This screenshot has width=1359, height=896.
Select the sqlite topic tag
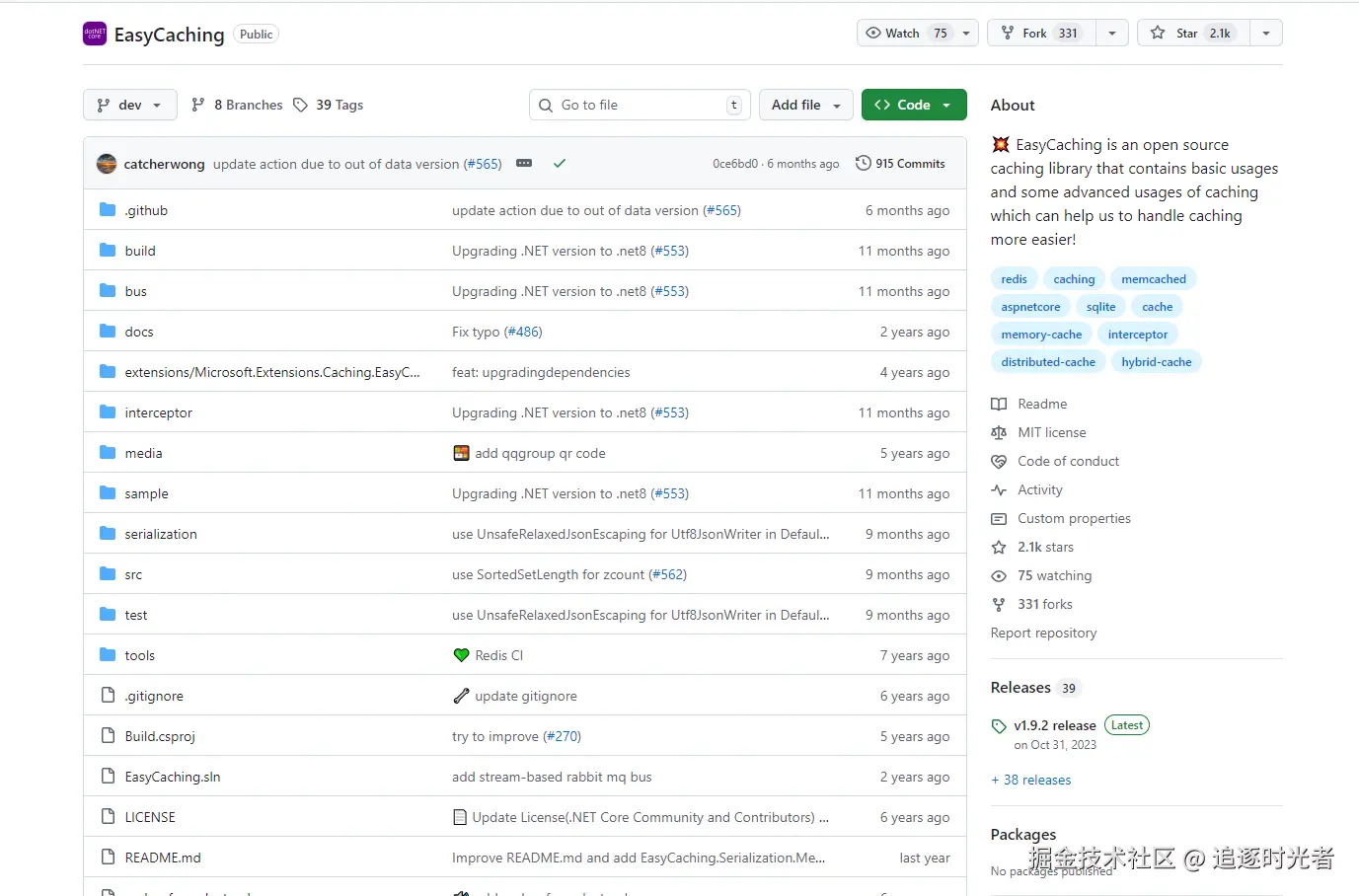click(x=1101, y=307)
